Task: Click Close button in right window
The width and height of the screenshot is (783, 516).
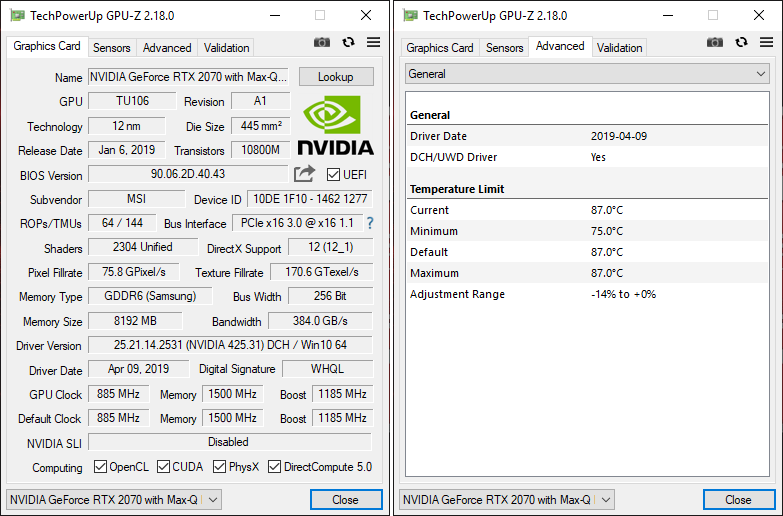Action: tap(738, 500)
